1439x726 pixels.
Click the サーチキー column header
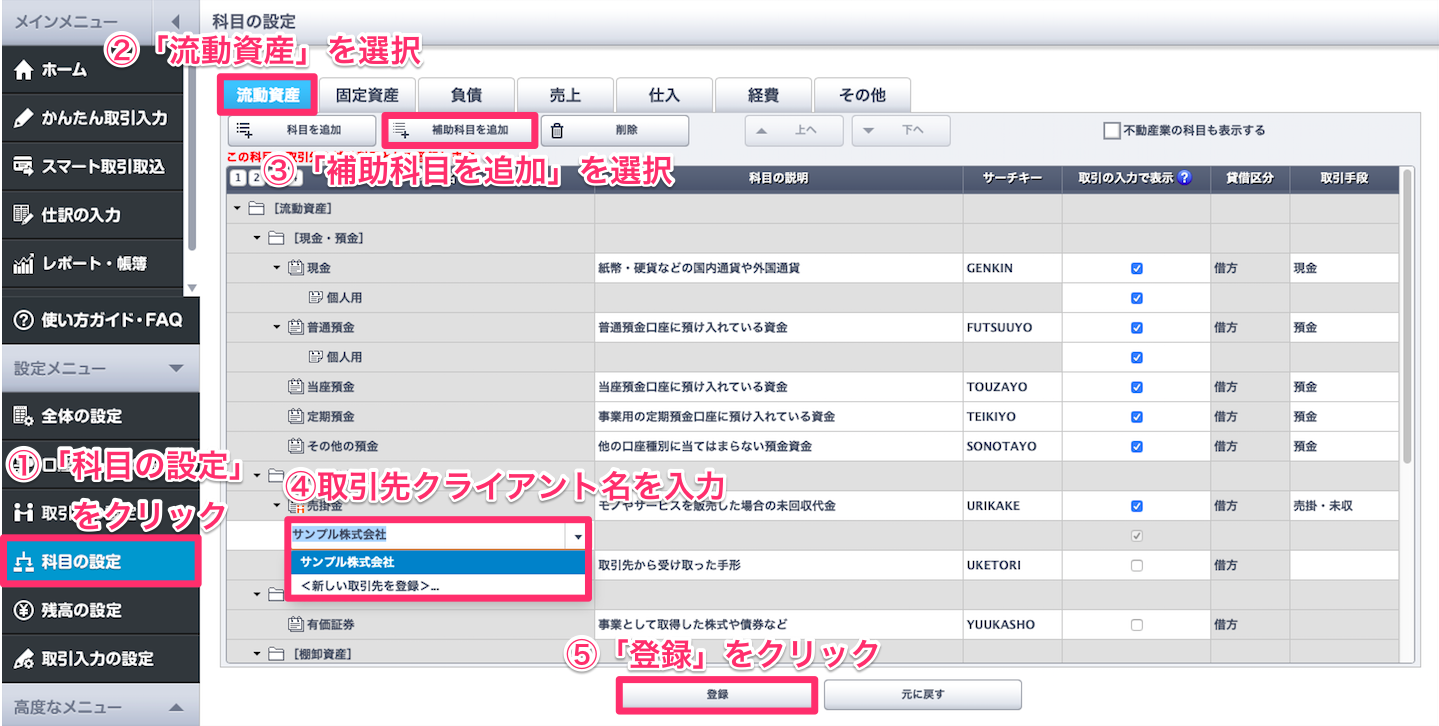[x=1013, y=178]
